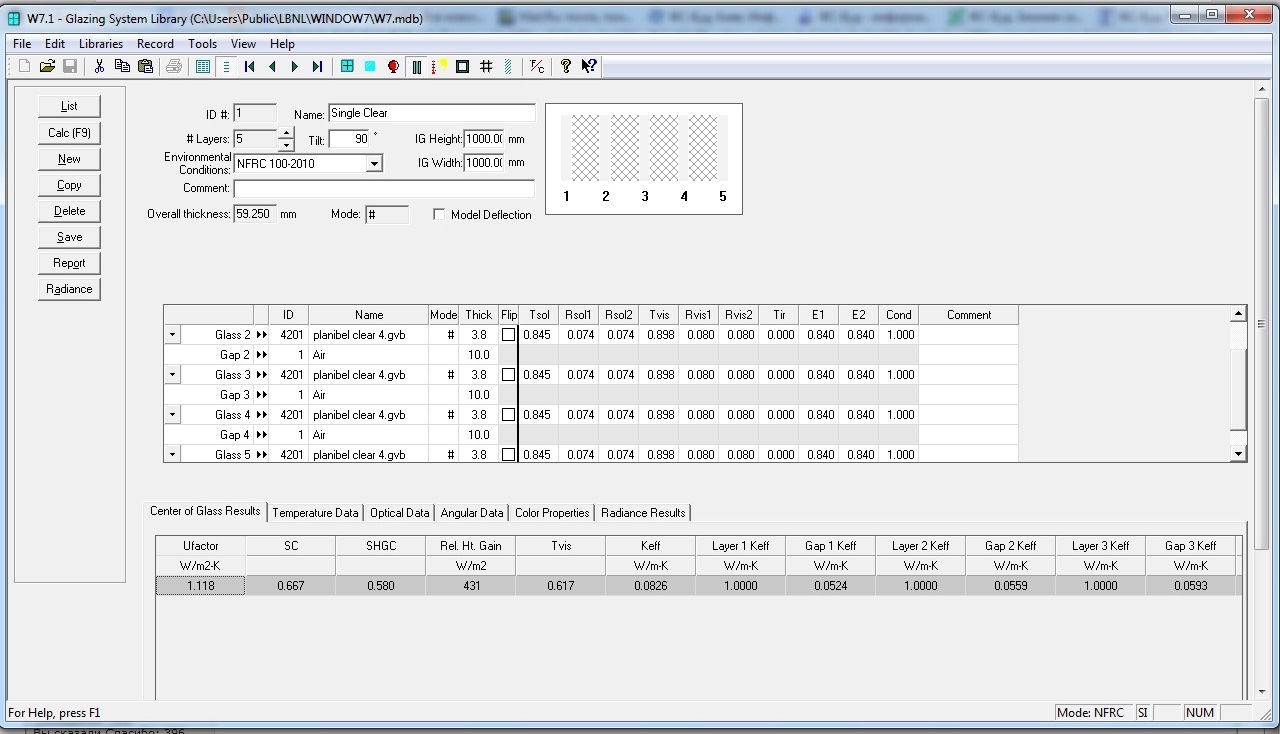This screenshot has width=1280, height=734.
Task: Increase number of layers with up stepper
Action: [x=286, y=133]
